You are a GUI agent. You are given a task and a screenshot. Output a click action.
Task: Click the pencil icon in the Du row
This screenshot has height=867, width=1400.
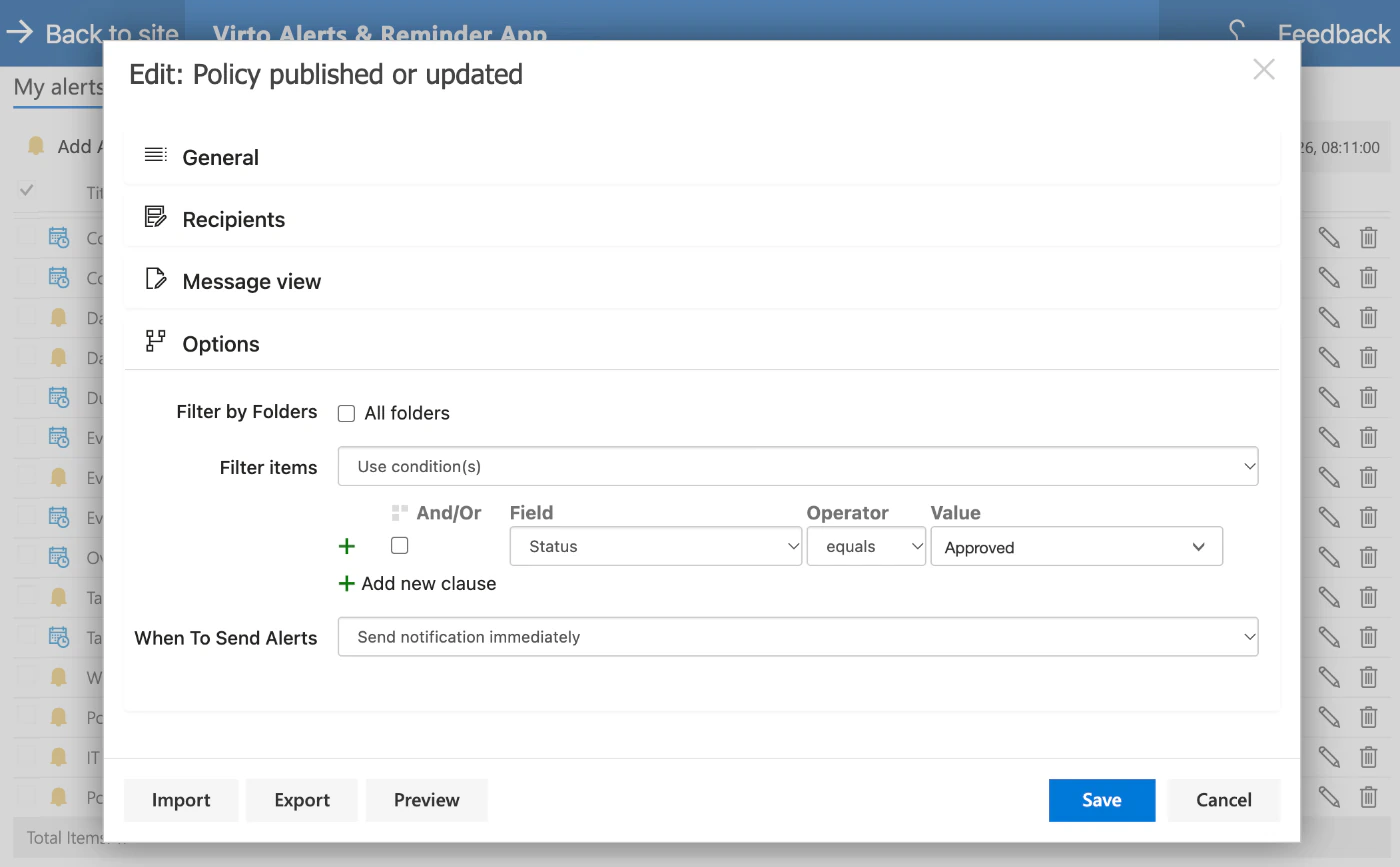[x=1329, y=397]
